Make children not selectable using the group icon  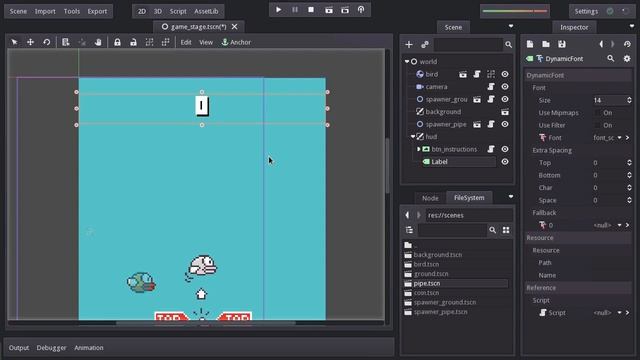[x=149, y=42]
